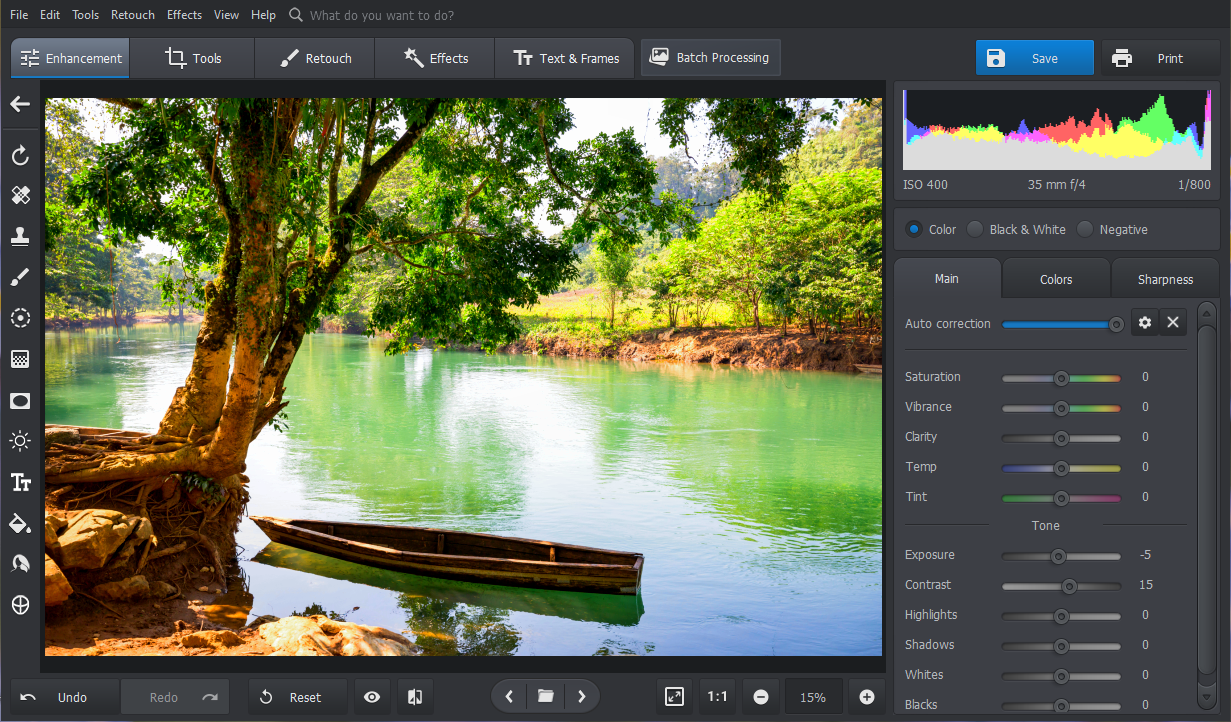Select the clone stamp tool
The image size is (1231, 722).
pyautogui.click(x=20, y=236)
